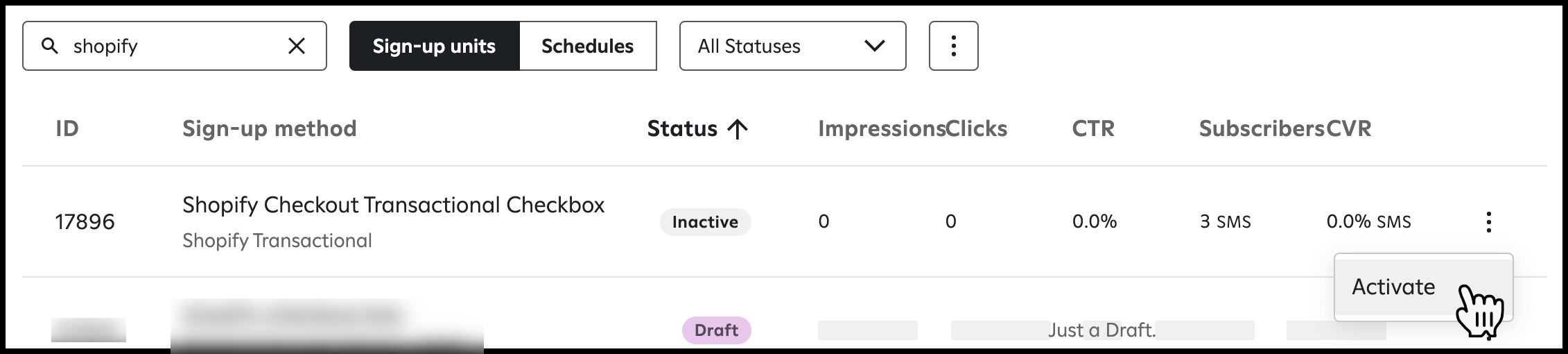Sort by CTR column header
This screenshot has width=1568, height=354.
pyautogui.click(x=1093, y=128)
